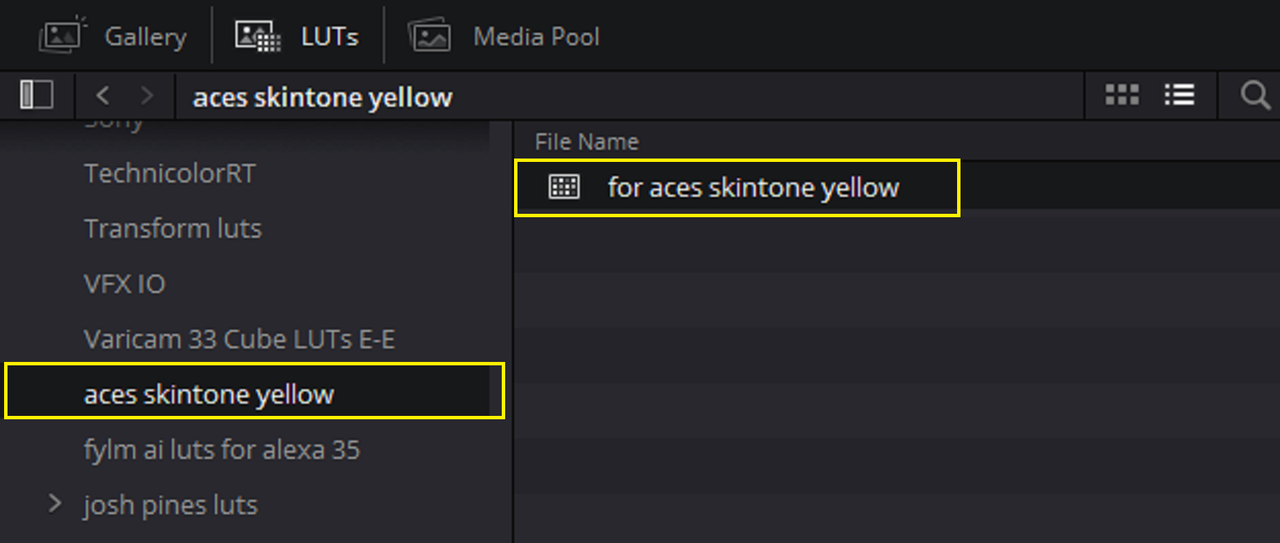The height and width of the screenshot is (543, 1280).
Task: Open the Gallery panel icon
Action: click(x=61, y=36)
